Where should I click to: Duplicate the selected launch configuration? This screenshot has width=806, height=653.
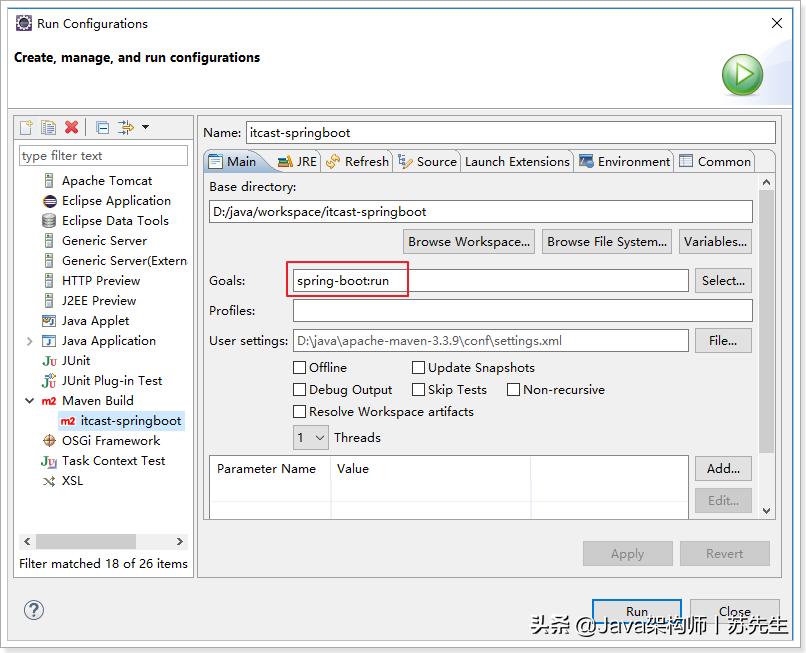[50, 127]
